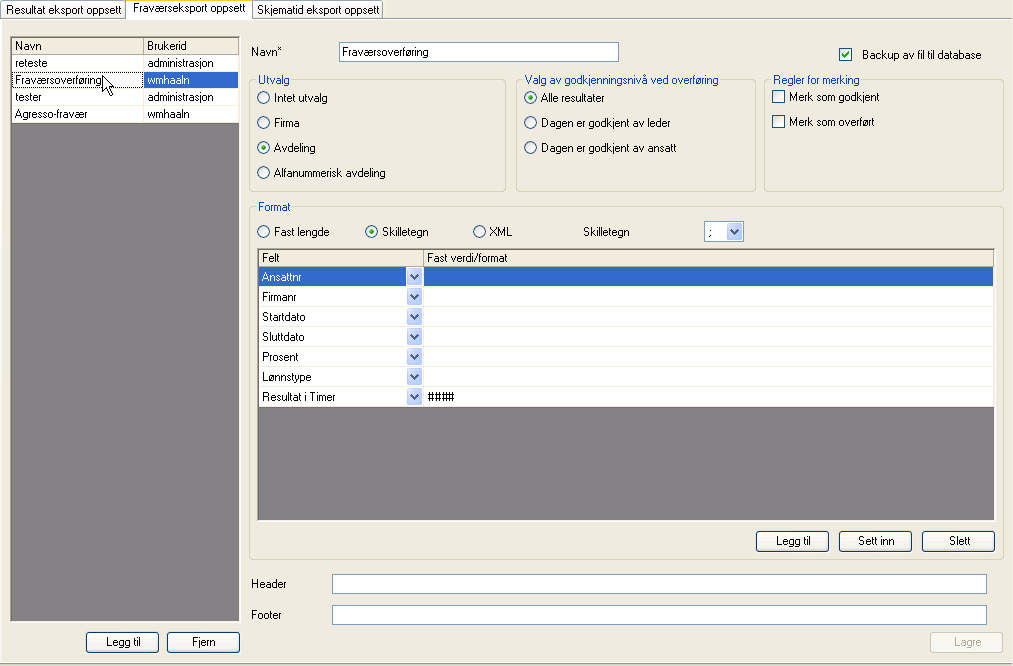The width and height of the screenshot is (1013, 666).
Task: Select Intet utvalg radio button
Action: coord(264,98)
